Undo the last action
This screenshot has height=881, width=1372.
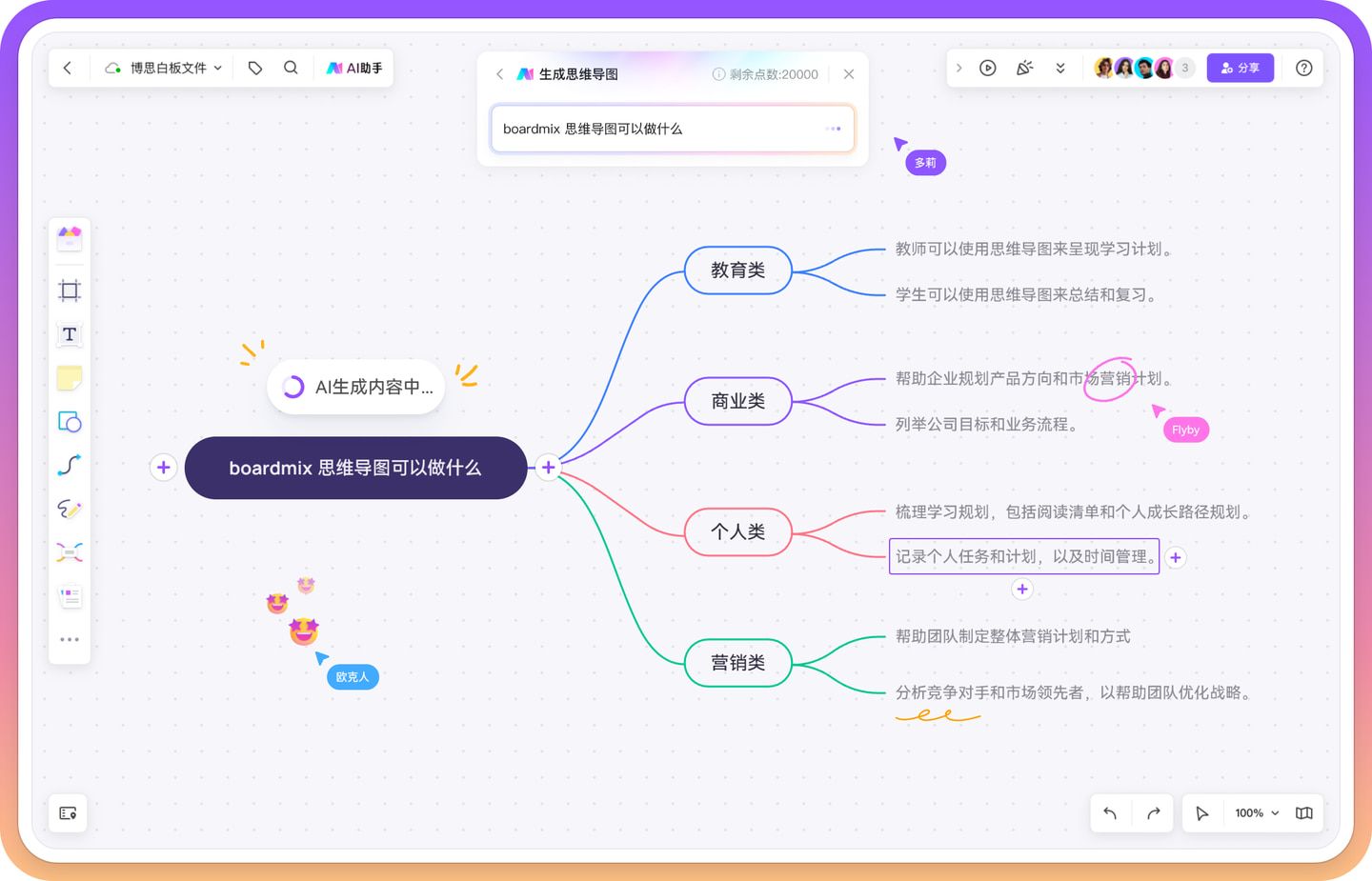coord(1110,813)
